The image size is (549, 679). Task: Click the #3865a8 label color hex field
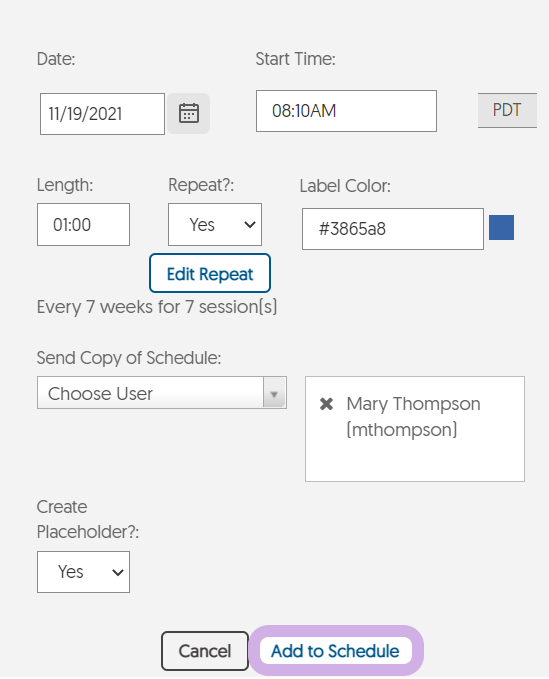(x=393, y=229)
